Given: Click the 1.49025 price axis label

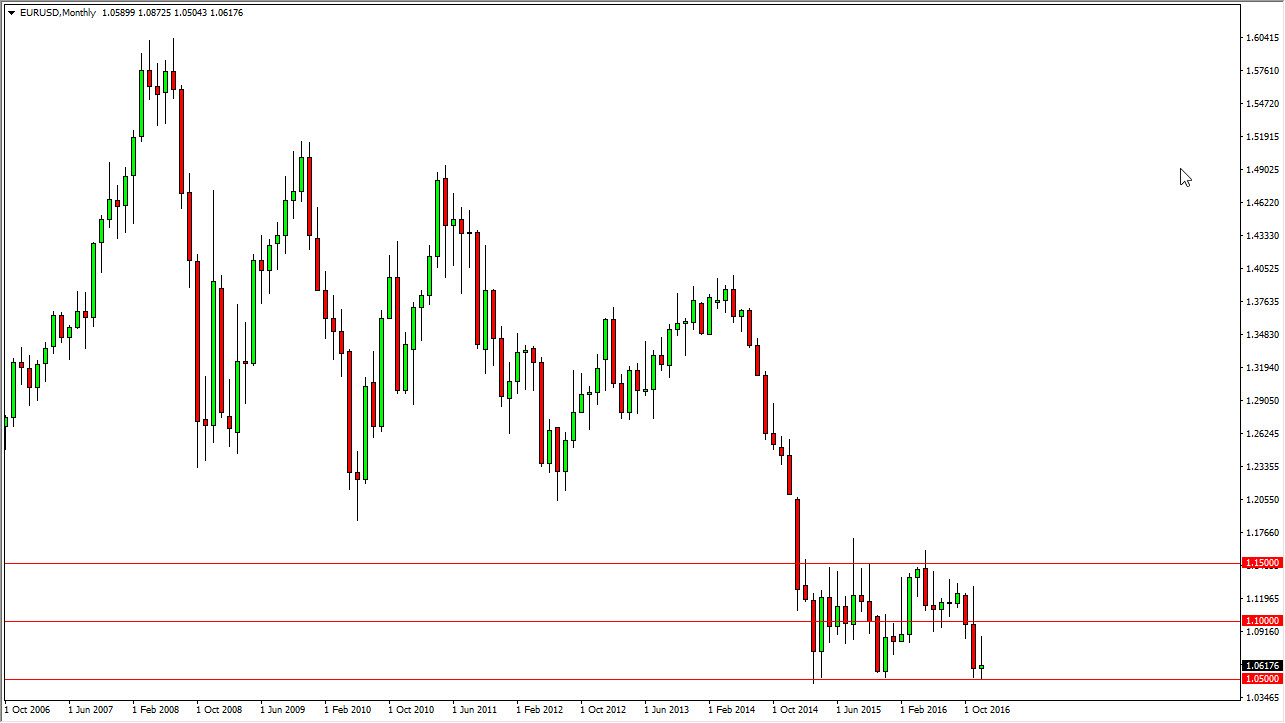Looking at the screenshot, I should click(1262, 170).
